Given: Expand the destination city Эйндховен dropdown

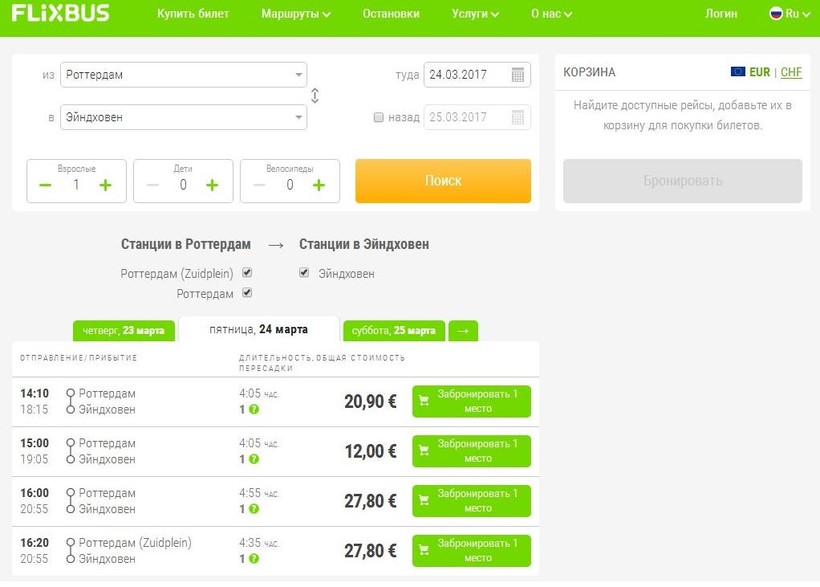Looking at the screenshot, I should 299,118.
